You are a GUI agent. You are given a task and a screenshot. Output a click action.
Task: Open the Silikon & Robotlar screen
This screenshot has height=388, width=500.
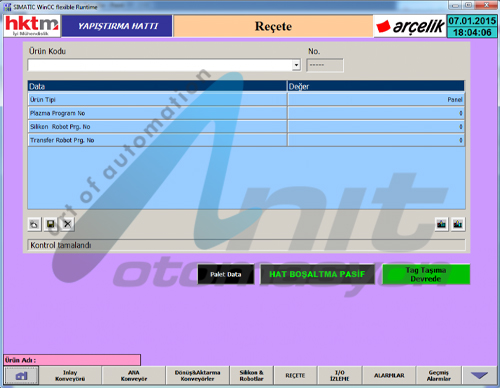click(x=251, y=376)
